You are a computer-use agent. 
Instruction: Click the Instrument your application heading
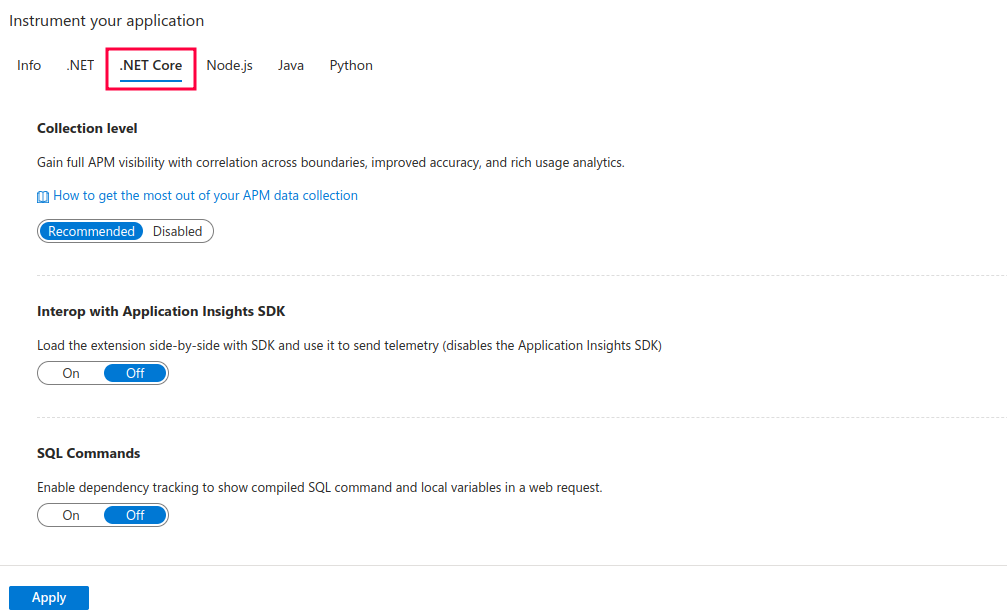tap(106, 21)
